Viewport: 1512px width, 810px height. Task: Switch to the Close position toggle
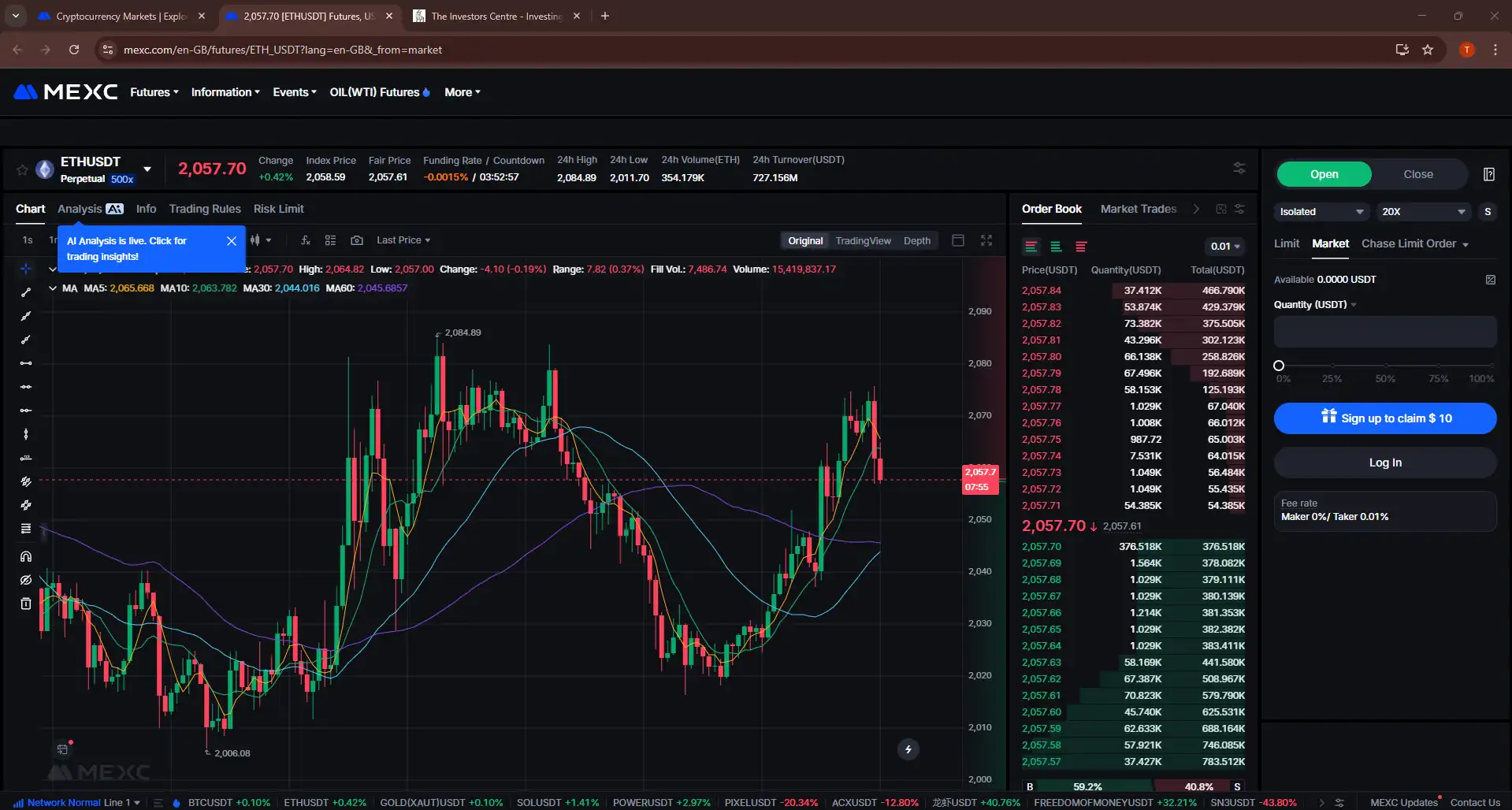click(1418, 174)
